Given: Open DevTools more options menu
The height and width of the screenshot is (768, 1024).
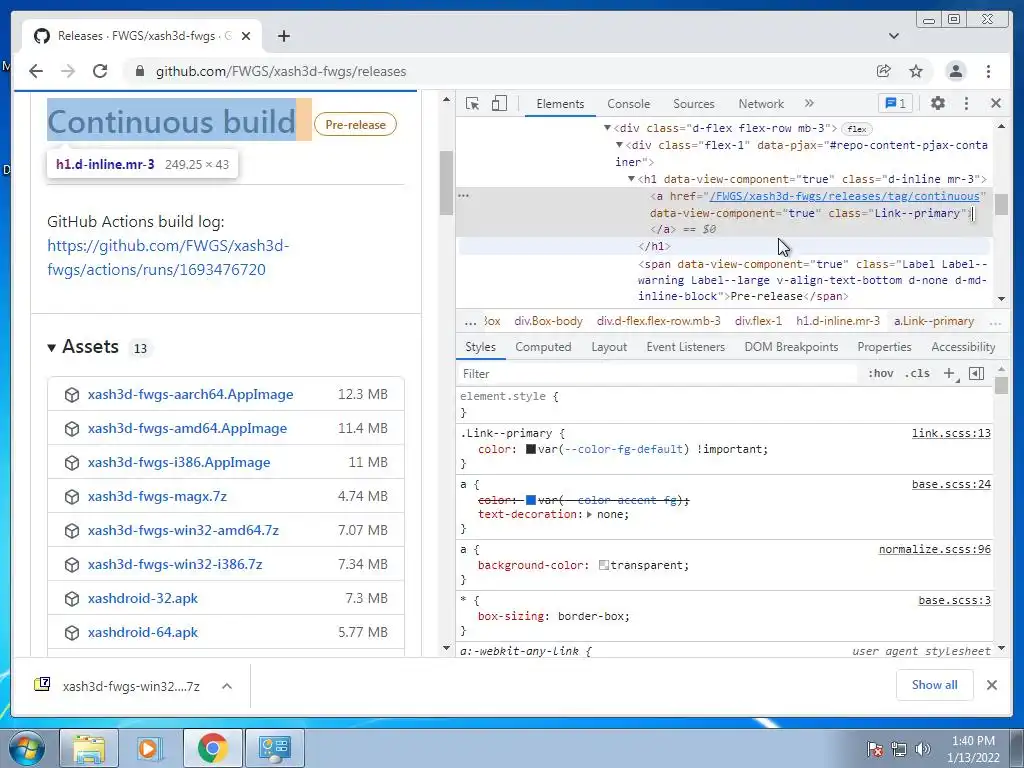Looking at the screenshot, I should [x=967, y=103].
